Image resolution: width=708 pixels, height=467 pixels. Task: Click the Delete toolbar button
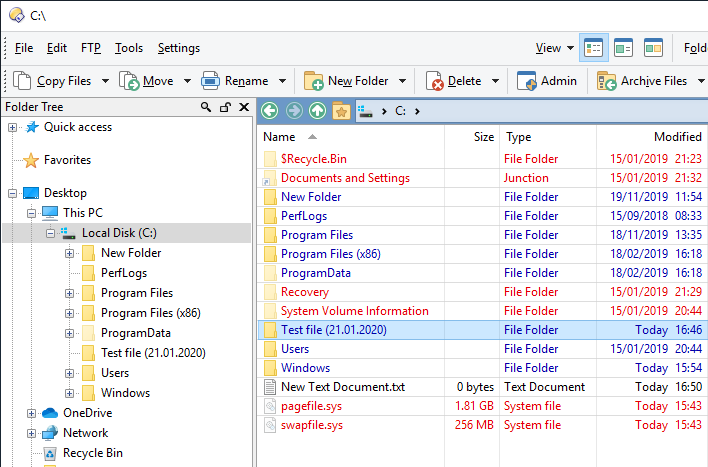coord(456,81)
